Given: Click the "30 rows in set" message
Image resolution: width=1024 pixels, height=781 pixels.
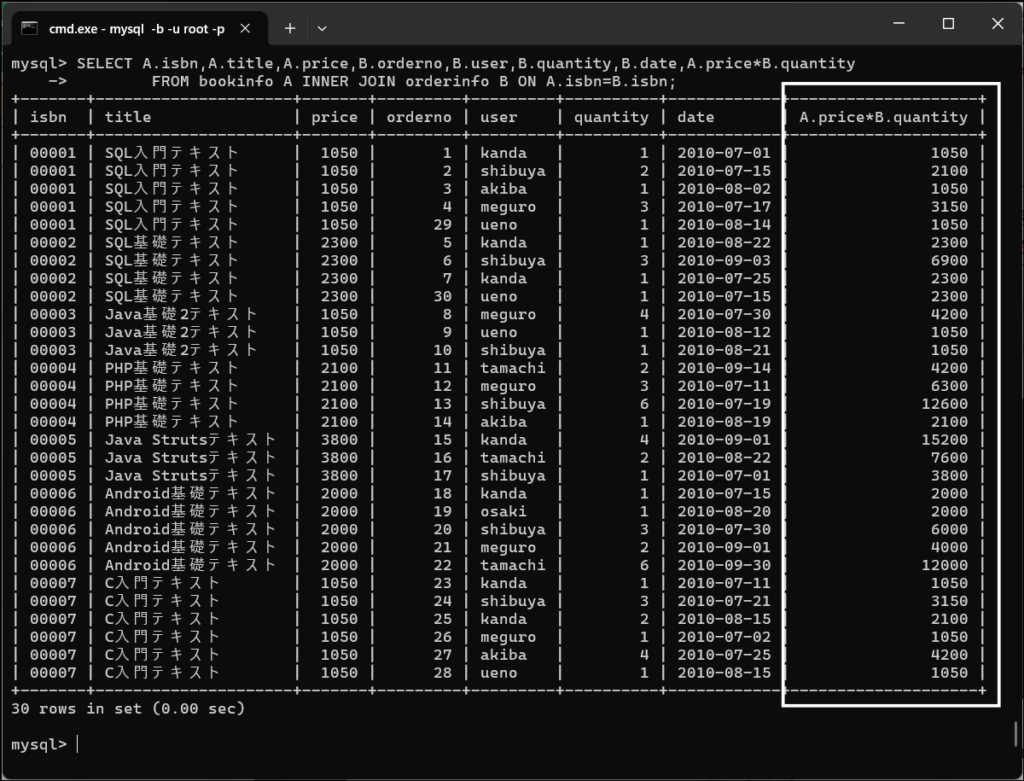Looking at the screenshot, I should click(127, 708).
